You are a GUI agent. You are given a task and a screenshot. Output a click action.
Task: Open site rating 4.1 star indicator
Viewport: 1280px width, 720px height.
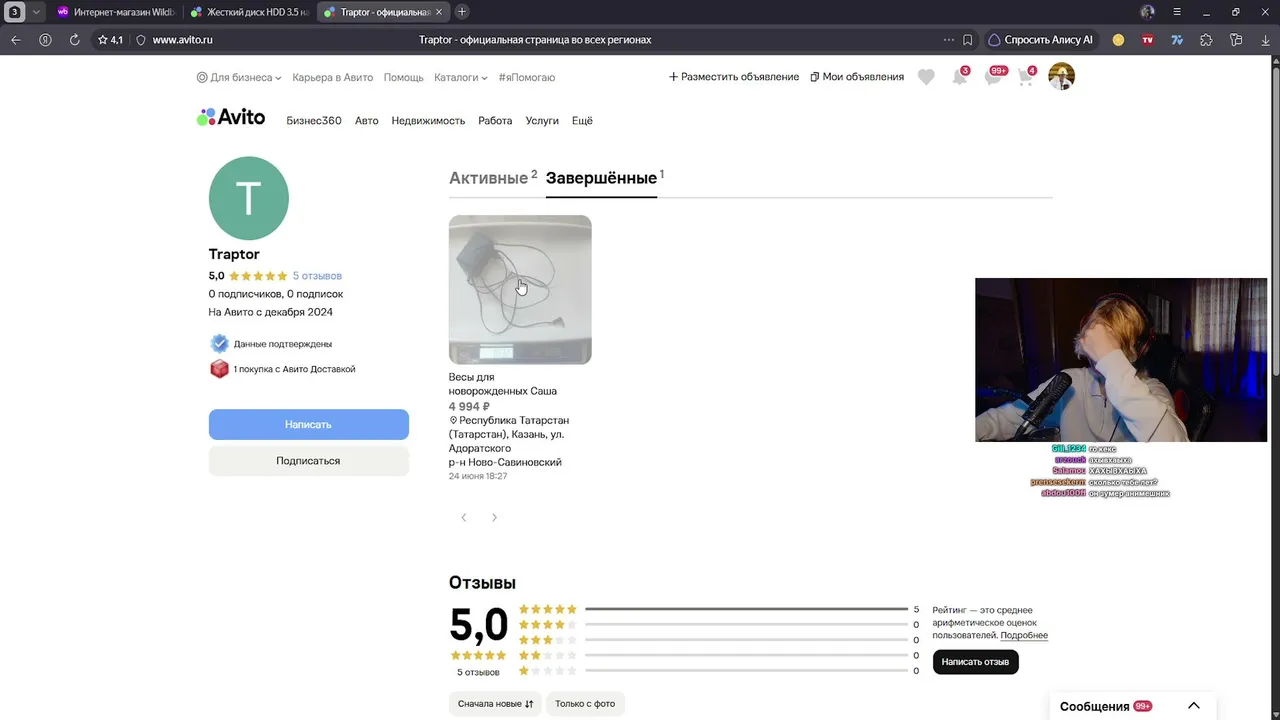point(110,40)
